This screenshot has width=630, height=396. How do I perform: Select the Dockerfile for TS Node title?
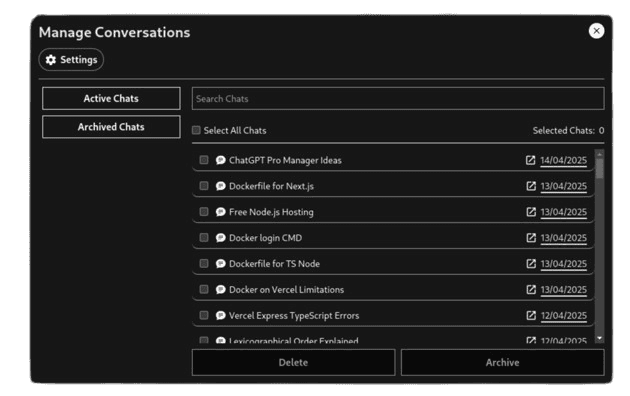click(x=274, y=264)
